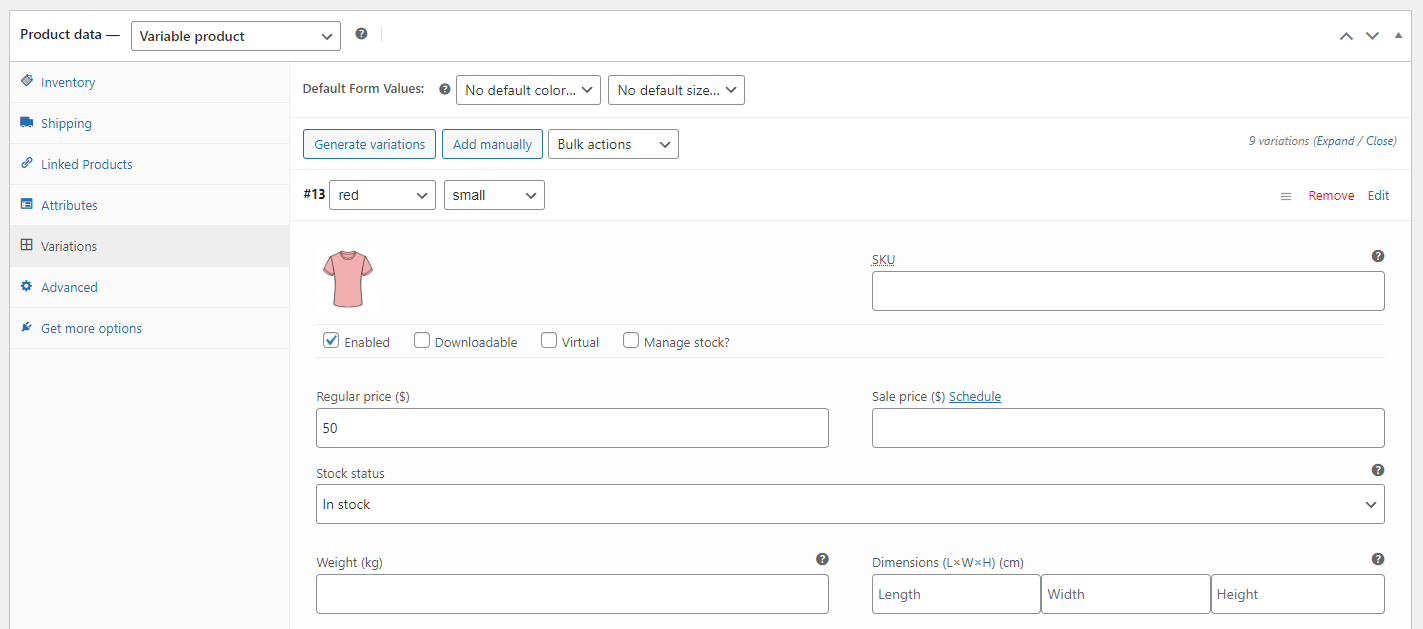Open the Linked Products tab

tap(149, 164)
